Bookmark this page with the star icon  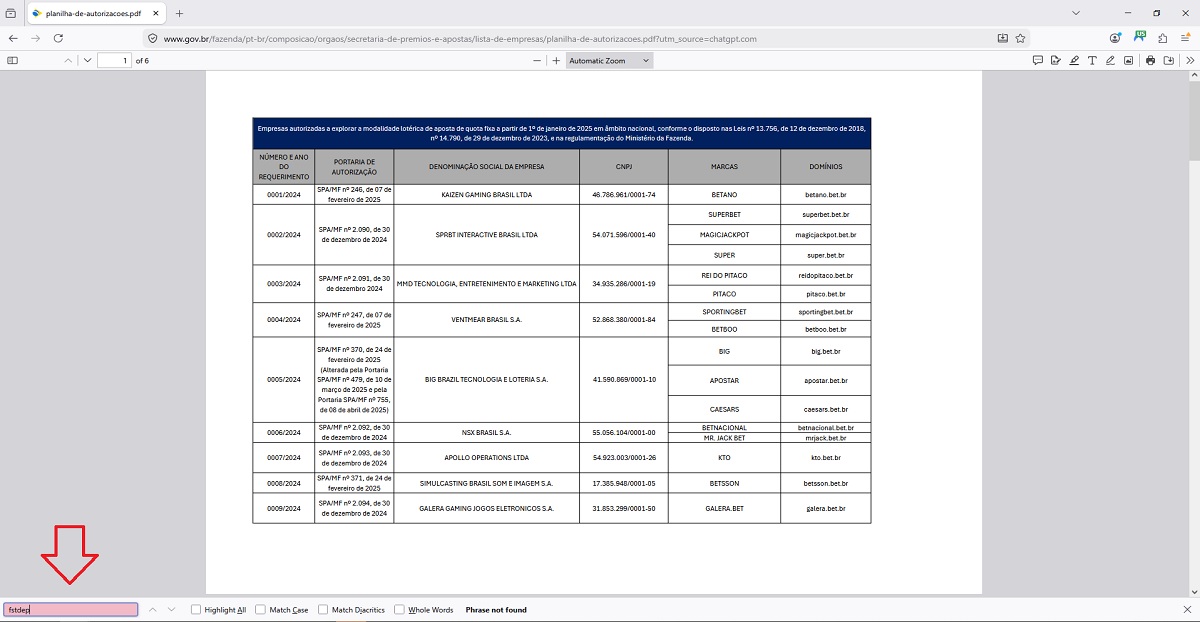pos(1020,38)
